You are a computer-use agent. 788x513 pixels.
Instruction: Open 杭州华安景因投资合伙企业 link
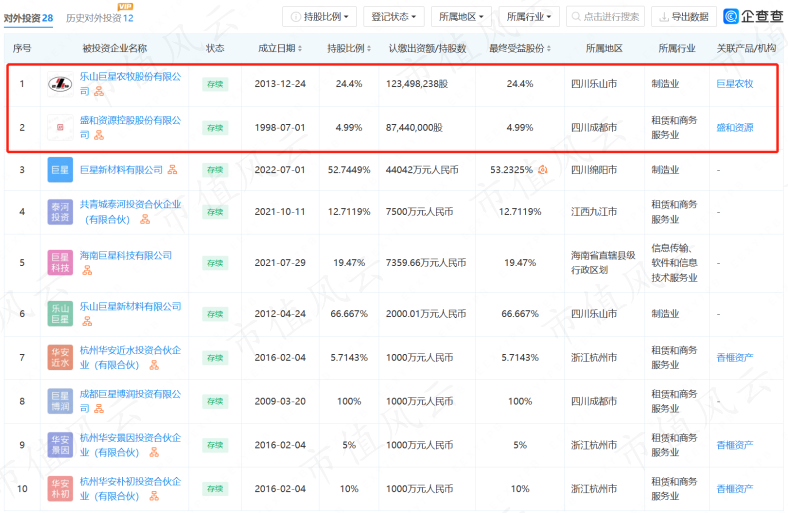130,445
